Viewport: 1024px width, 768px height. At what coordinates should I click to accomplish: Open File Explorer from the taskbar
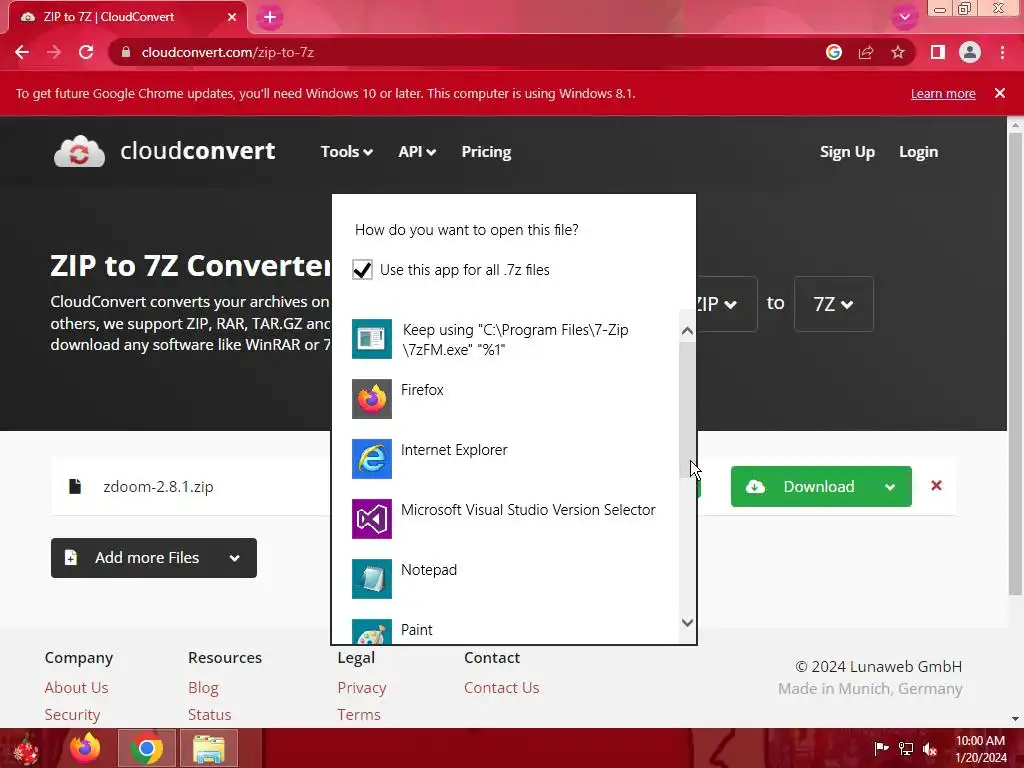208,748
